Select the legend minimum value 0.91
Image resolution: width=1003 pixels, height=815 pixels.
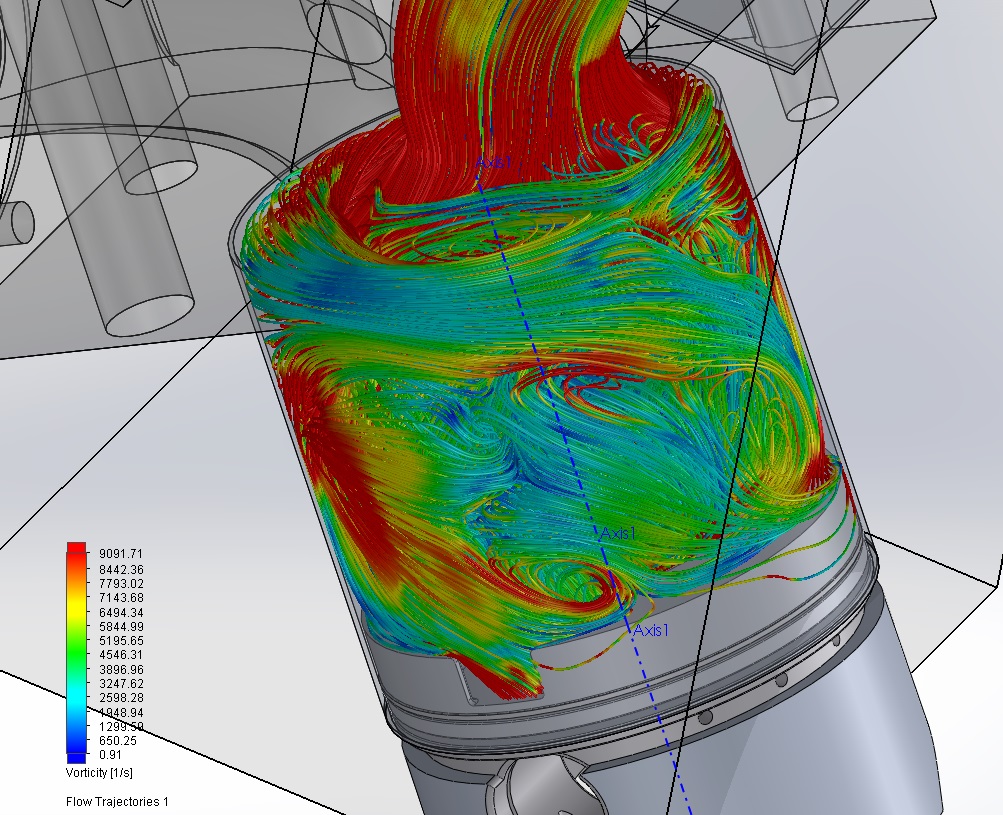pyautogui.click(x=111, y=755)
